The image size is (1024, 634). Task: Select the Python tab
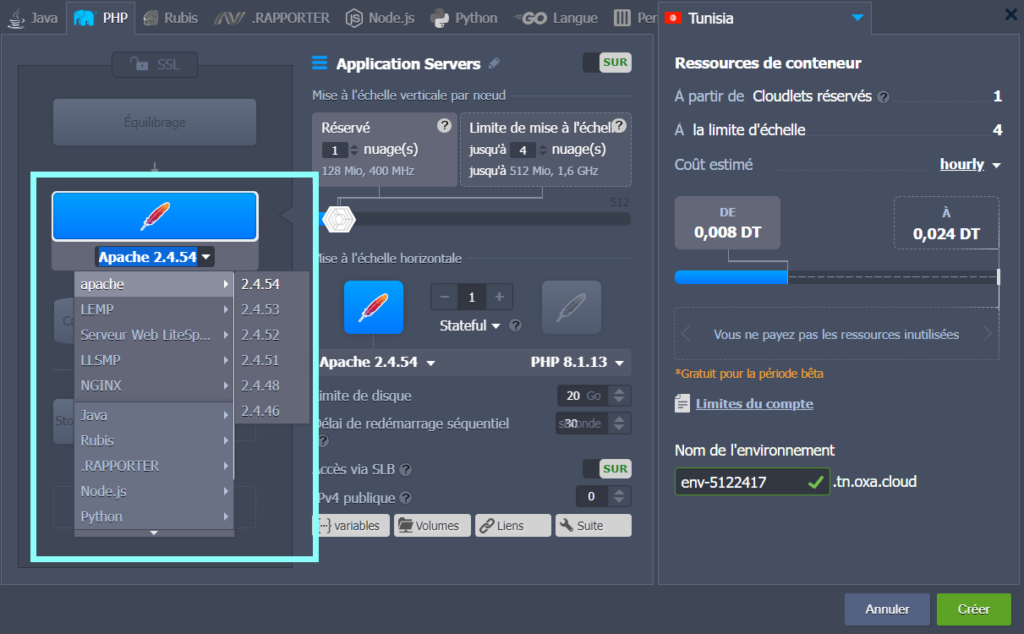[x=464, y=18]
